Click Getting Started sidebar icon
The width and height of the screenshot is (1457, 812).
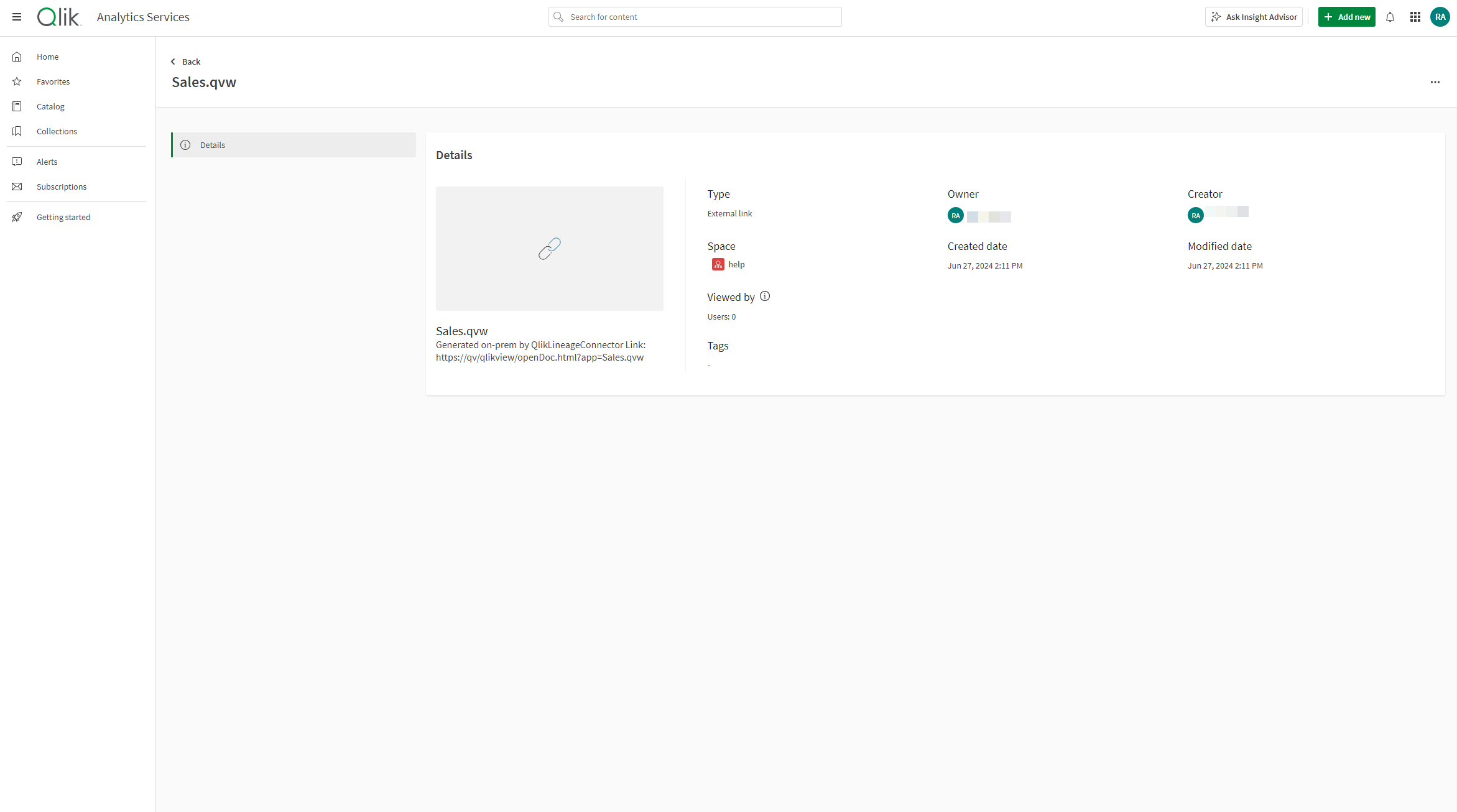[18, 217]
